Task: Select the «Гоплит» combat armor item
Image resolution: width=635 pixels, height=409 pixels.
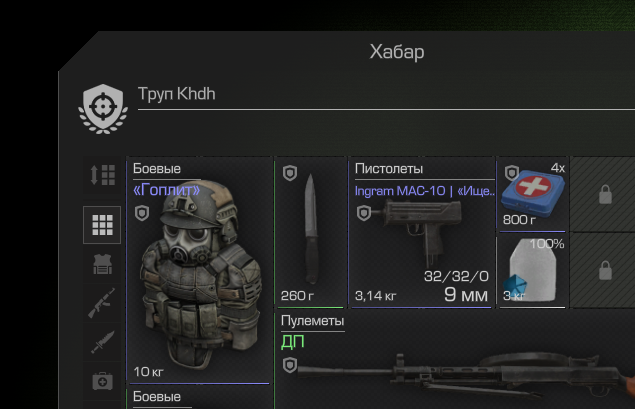Action: [199, 270]
